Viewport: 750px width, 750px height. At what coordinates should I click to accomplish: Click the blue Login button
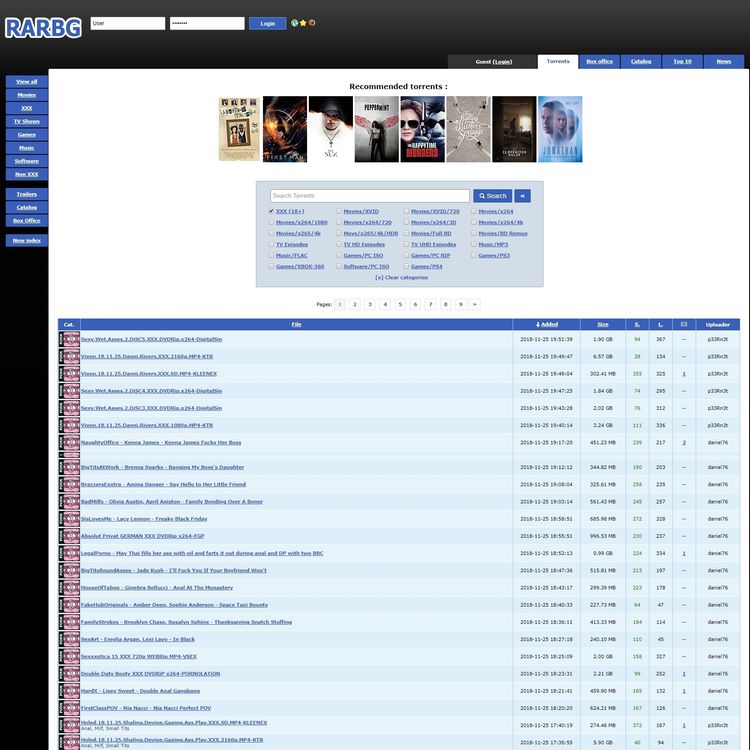point(268,23)
